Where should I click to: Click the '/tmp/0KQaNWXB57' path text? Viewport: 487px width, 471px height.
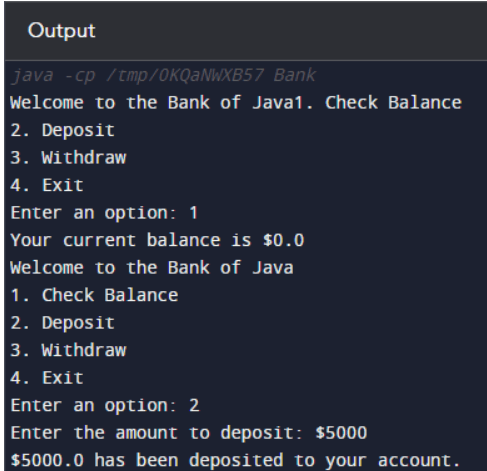coord(185,75)
